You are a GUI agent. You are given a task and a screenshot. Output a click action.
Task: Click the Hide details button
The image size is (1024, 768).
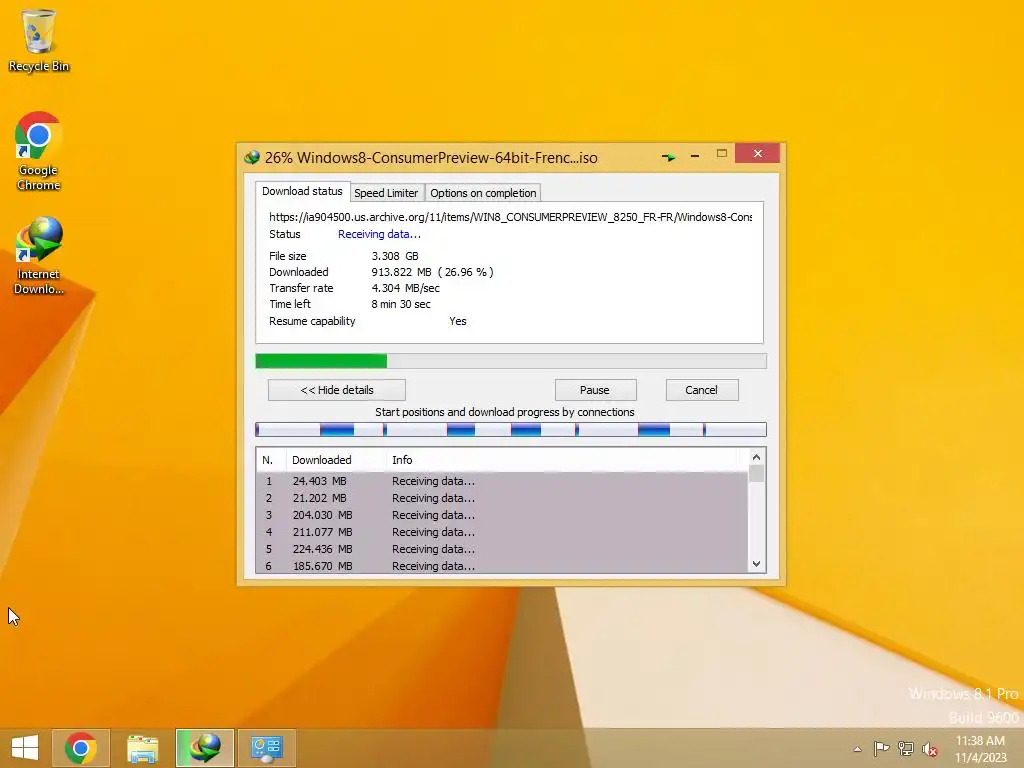coord(337,390)
